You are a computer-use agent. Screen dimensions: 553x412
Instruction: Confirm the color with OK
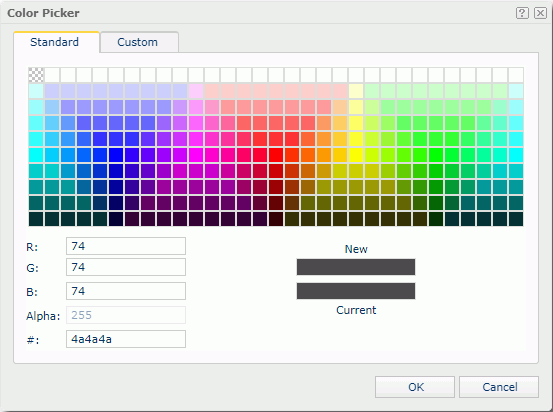click(415, 387)
